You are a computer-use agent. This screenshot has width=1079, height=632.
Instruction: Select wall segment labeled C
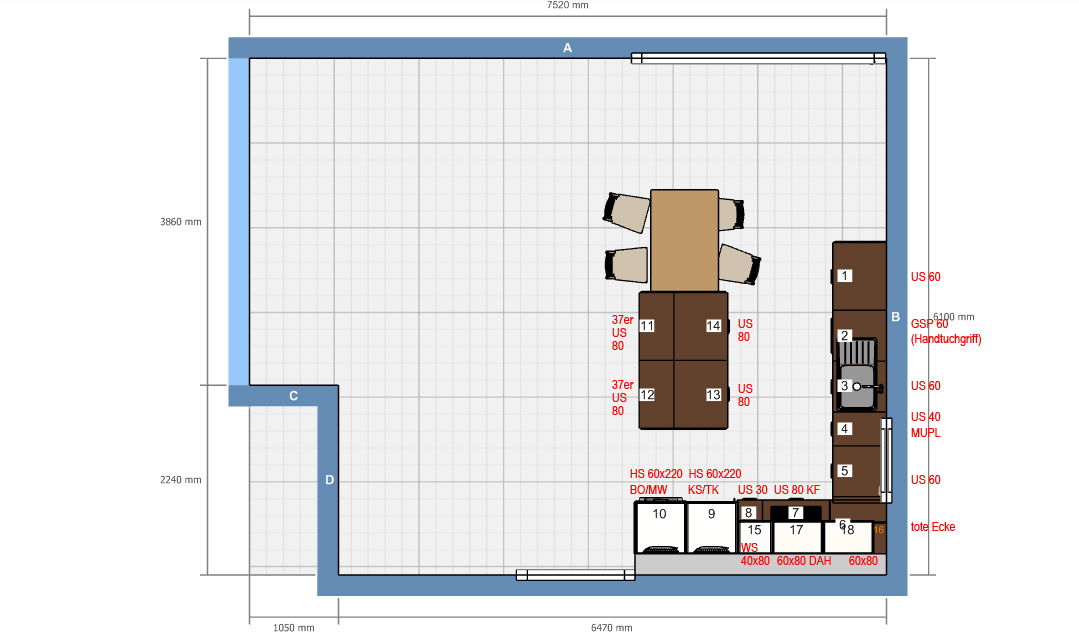point(293,396)
